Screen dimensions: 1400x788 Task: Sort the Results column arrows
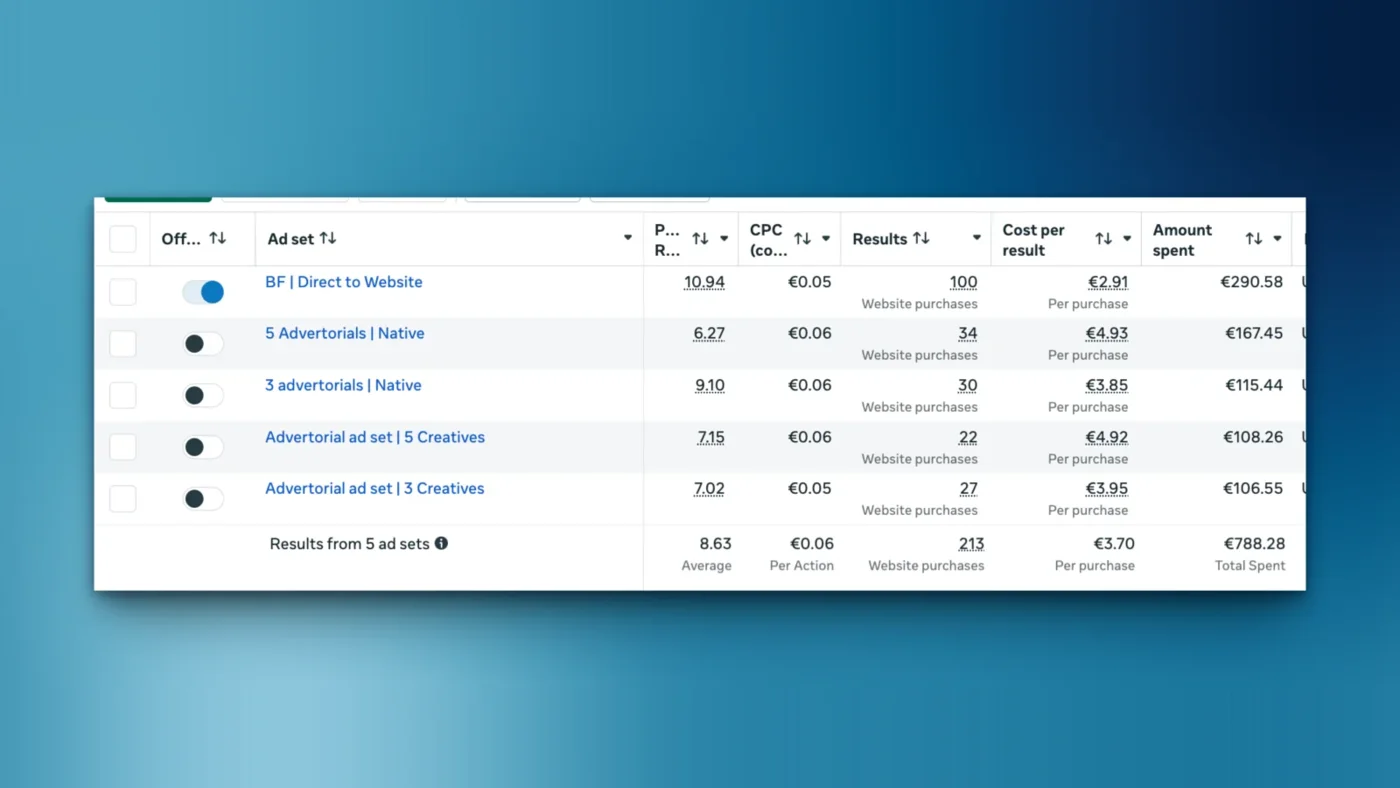coord(921,239)
